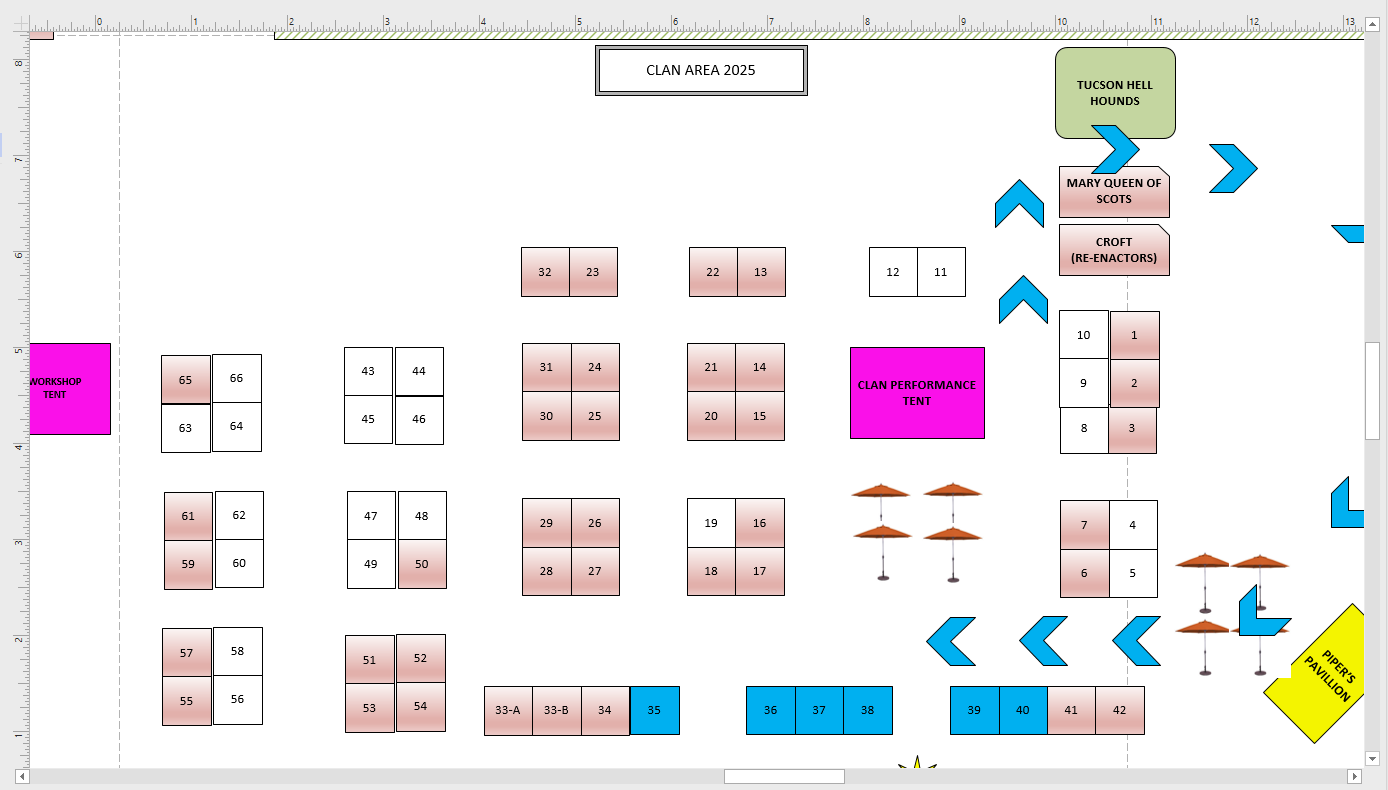This screenshot has width=1388, height=790.
Task: Click the Croft (Re-enactors) box
Action: point(1114,250)
